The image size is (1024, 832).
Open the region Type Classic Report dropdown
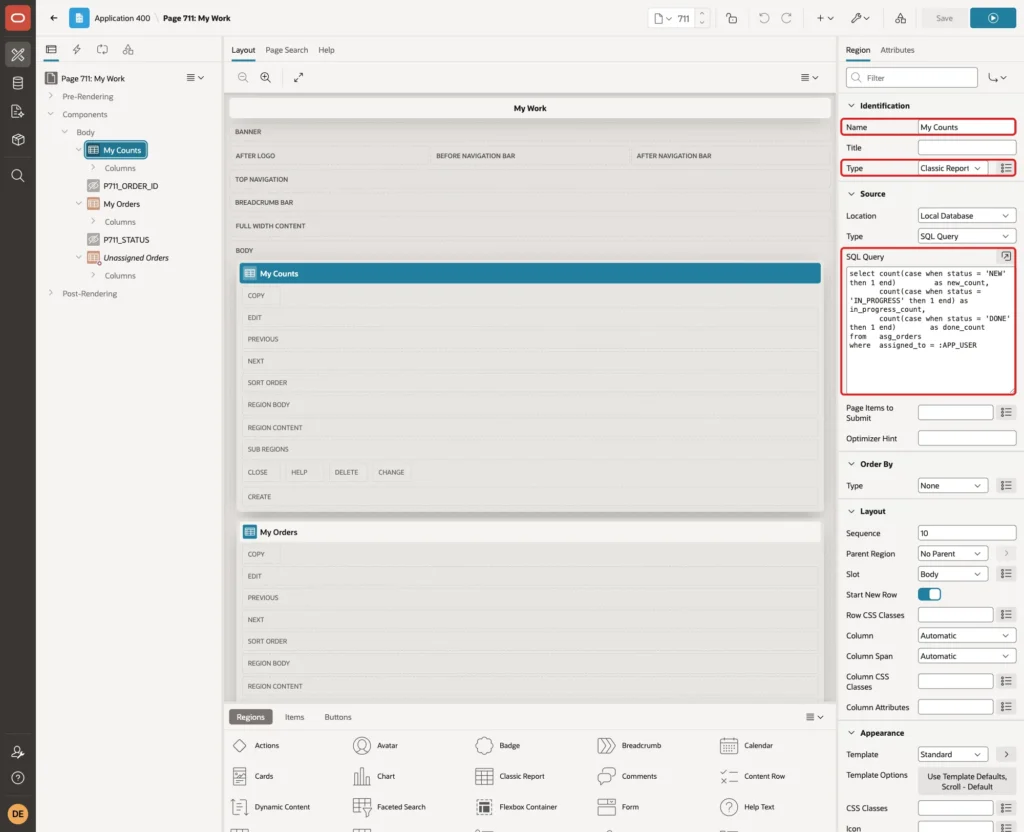(952, 168)
